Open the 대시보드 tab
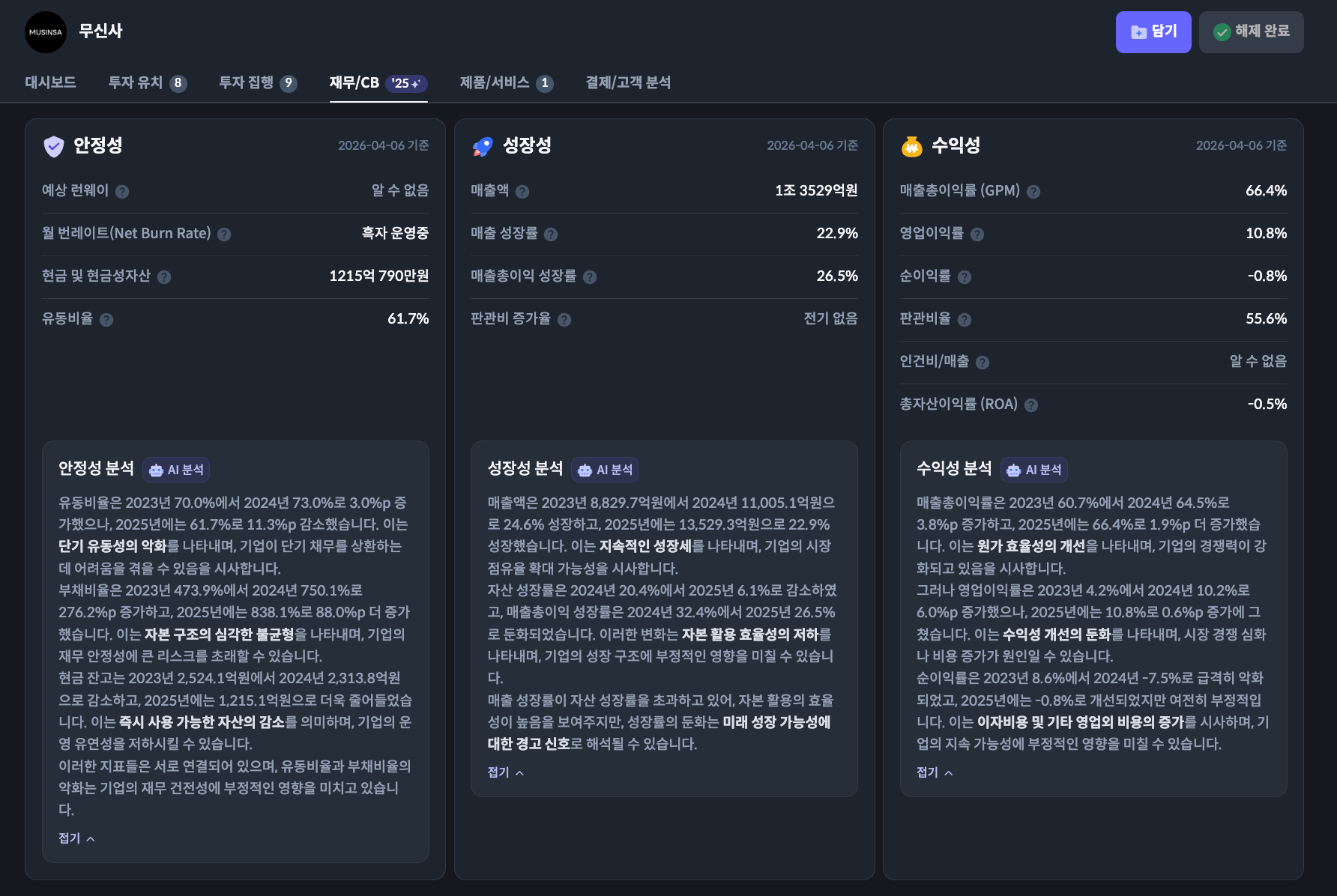This screenshot has height=896, width=1337. click(50, 82)
